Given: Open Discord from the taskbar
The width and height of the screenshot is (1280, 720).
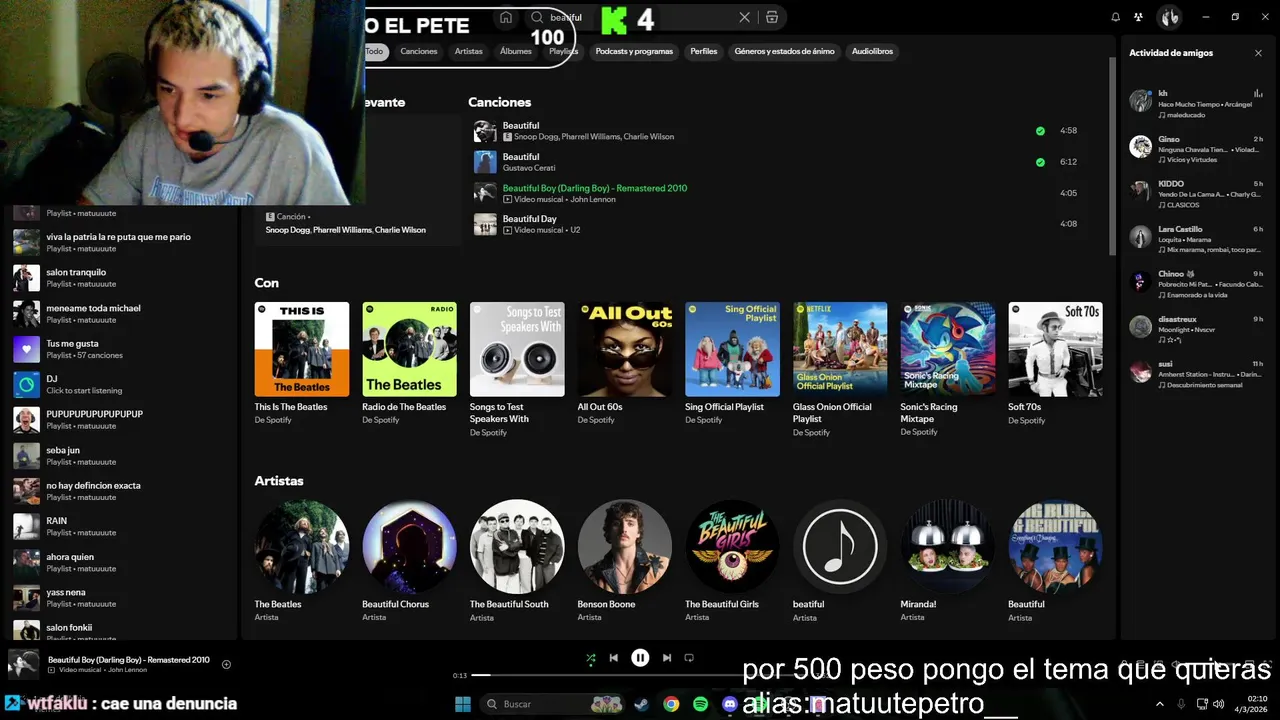Looking at the screenshot, I should (x=730, y=704).
